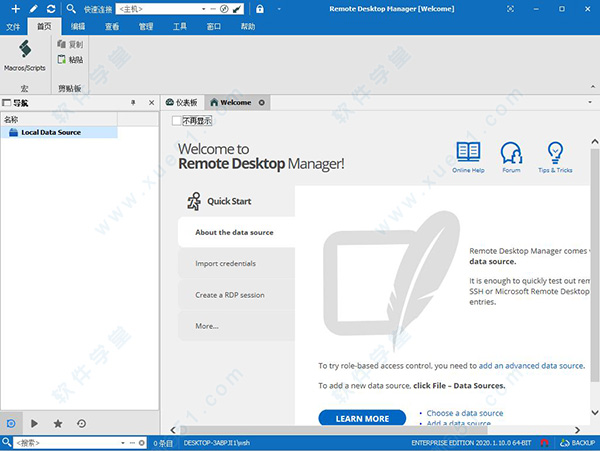Click the horizontal scrollbar thumb of the welcome page
Viewport: 600px width, 451px height.
click(334, 430)
